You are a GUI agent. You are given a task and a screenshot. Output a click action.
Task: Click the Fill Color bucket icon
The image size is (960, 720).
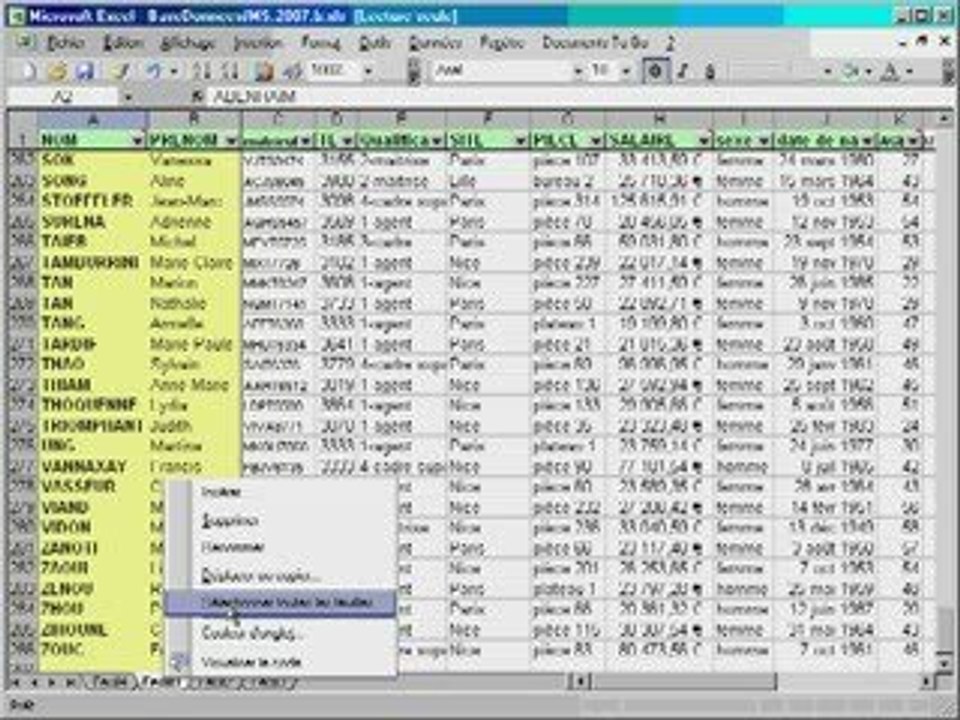click(x=850, y=72)
